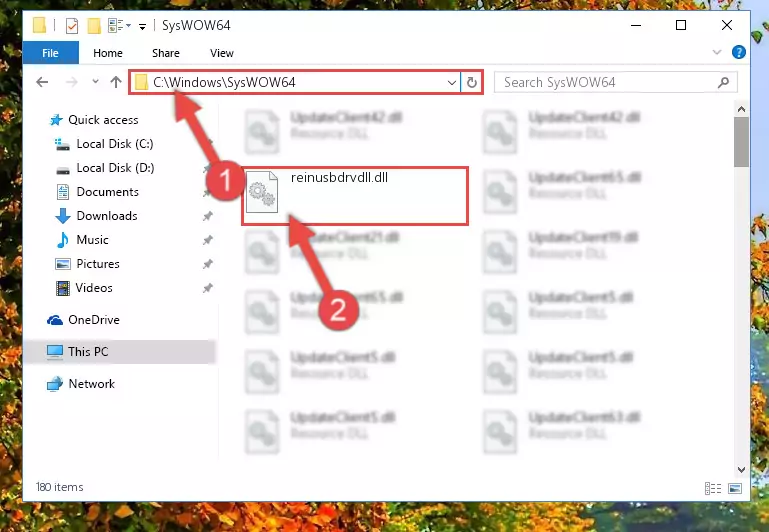Click the Back navigation arrow
Image resolution: width=769 pixels, height=532 pixels.
(42, 82)
